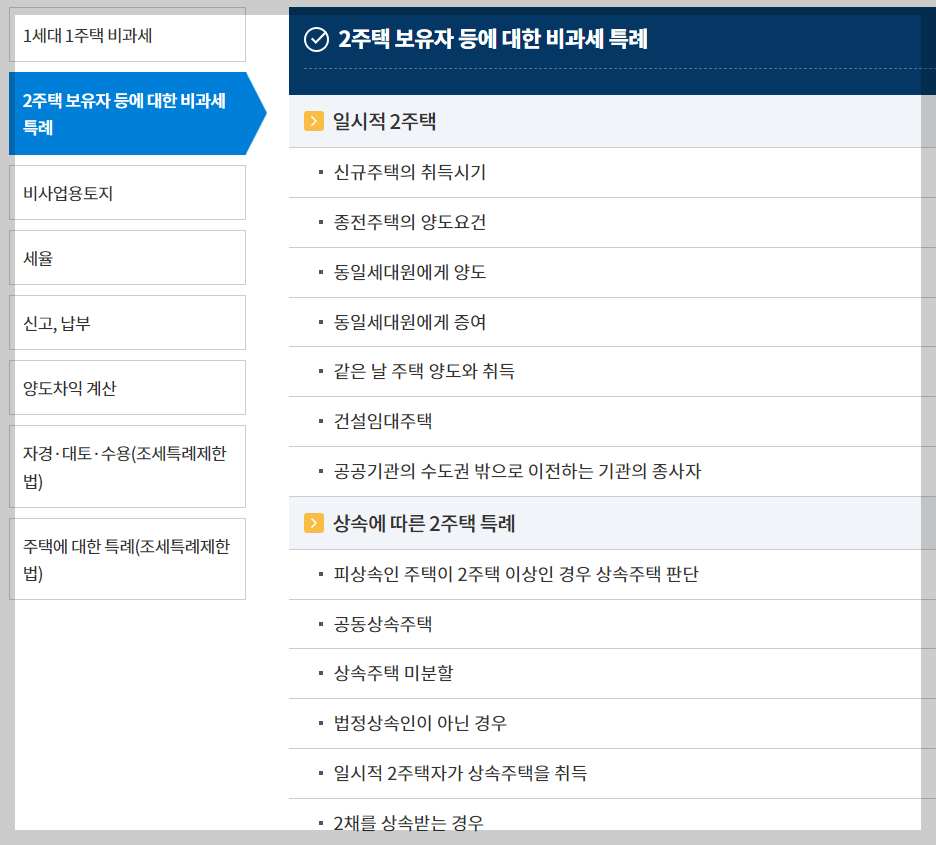Open the 1세대 1주택 비과세 menu
This screenshot has height=845, width=936.
(x=127, y=36)
